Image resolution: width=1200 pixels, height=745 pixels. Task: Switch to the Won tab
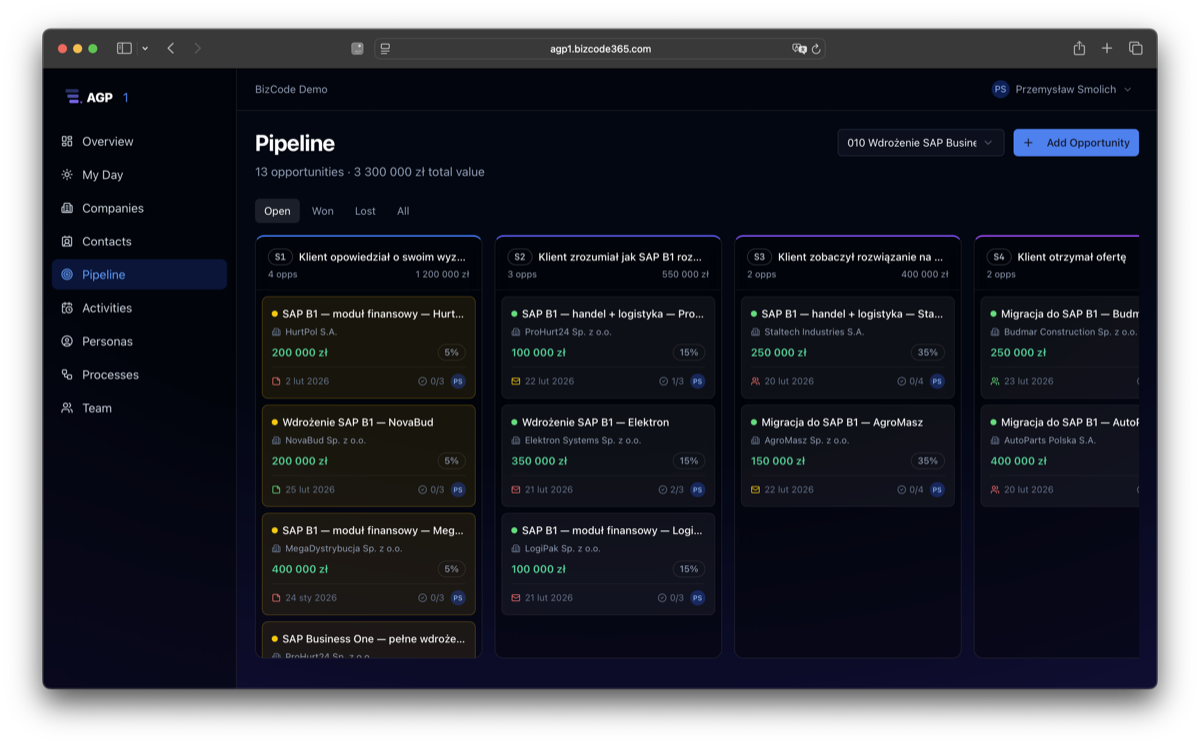[x=322, y=211]
